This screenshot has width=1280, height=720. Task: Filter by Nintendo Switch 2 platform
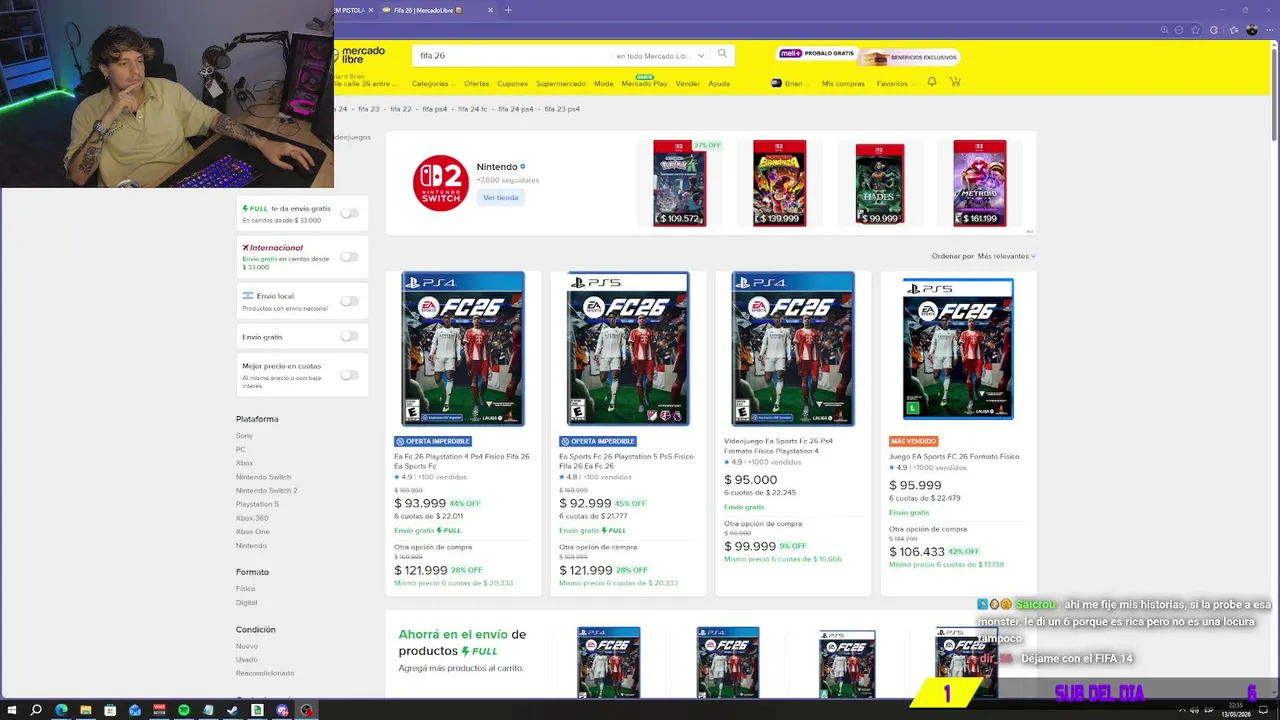266,491
